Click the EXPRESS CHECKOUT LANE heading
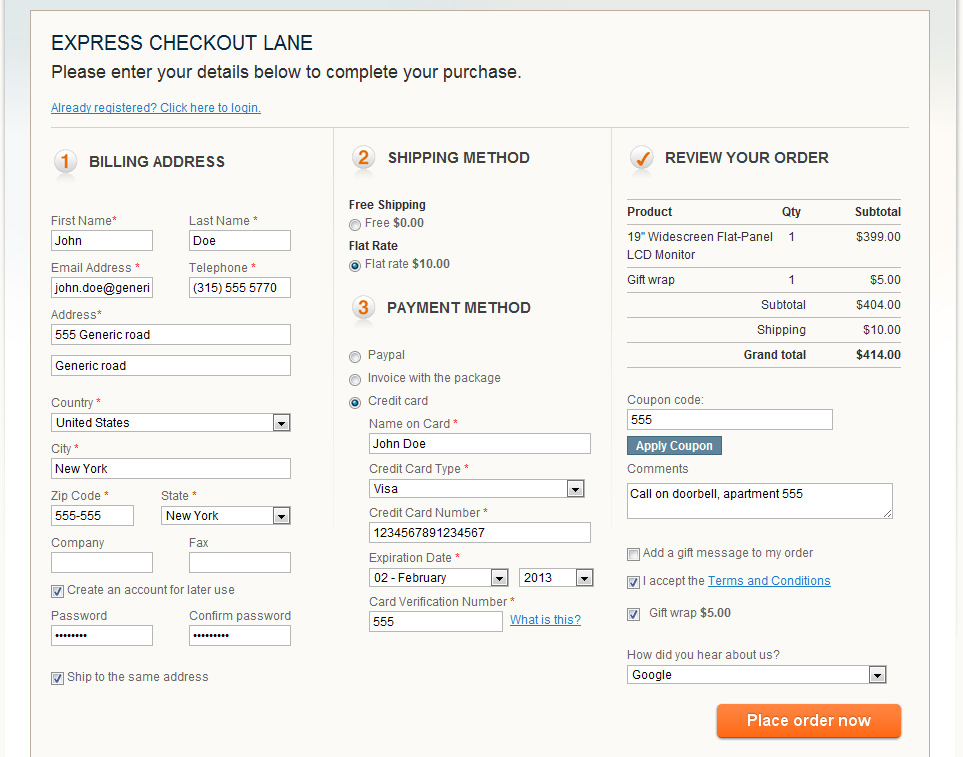Screen dimensions: 963x757 point(182,43)
